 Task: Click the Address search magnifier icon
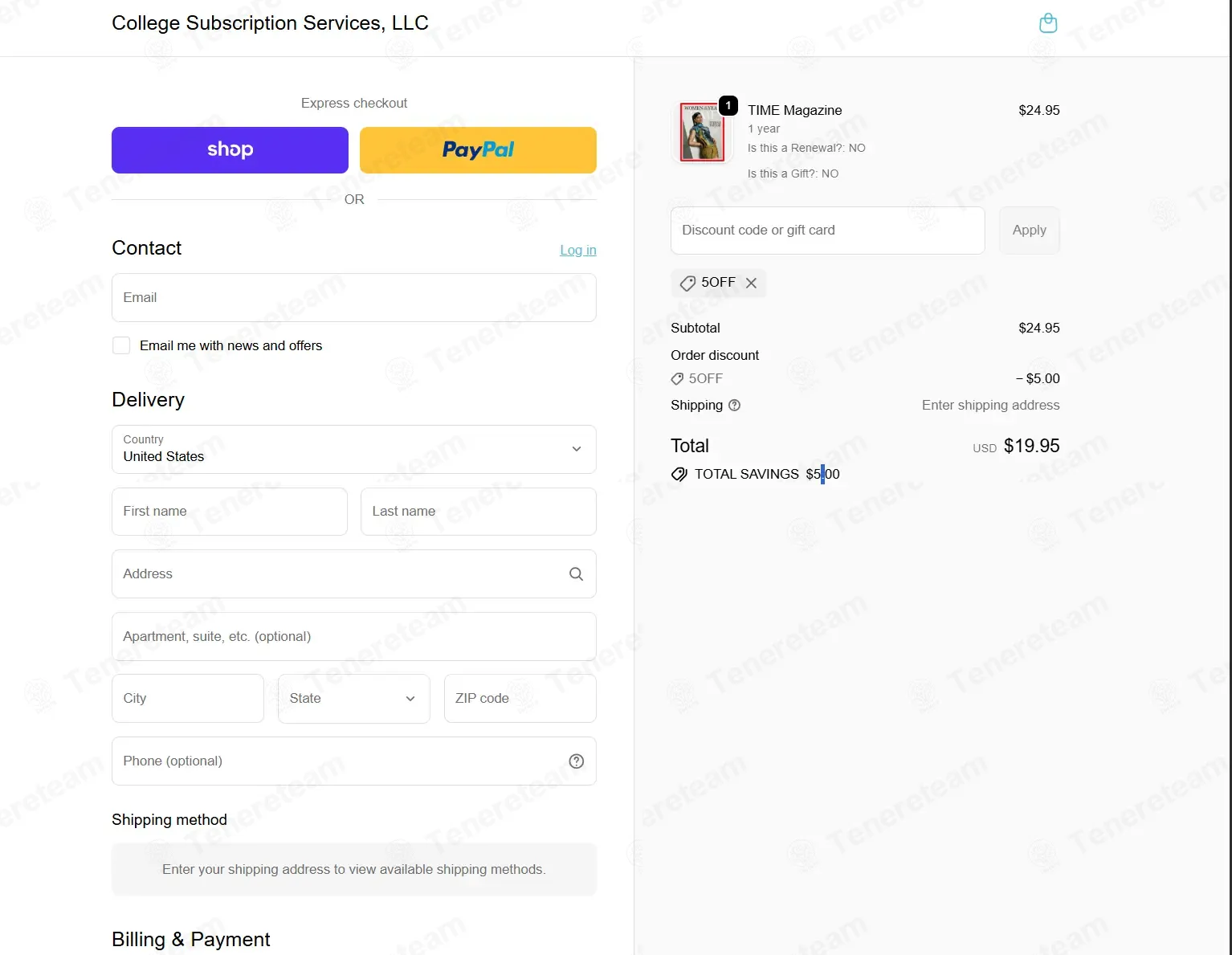click(576, 573)
